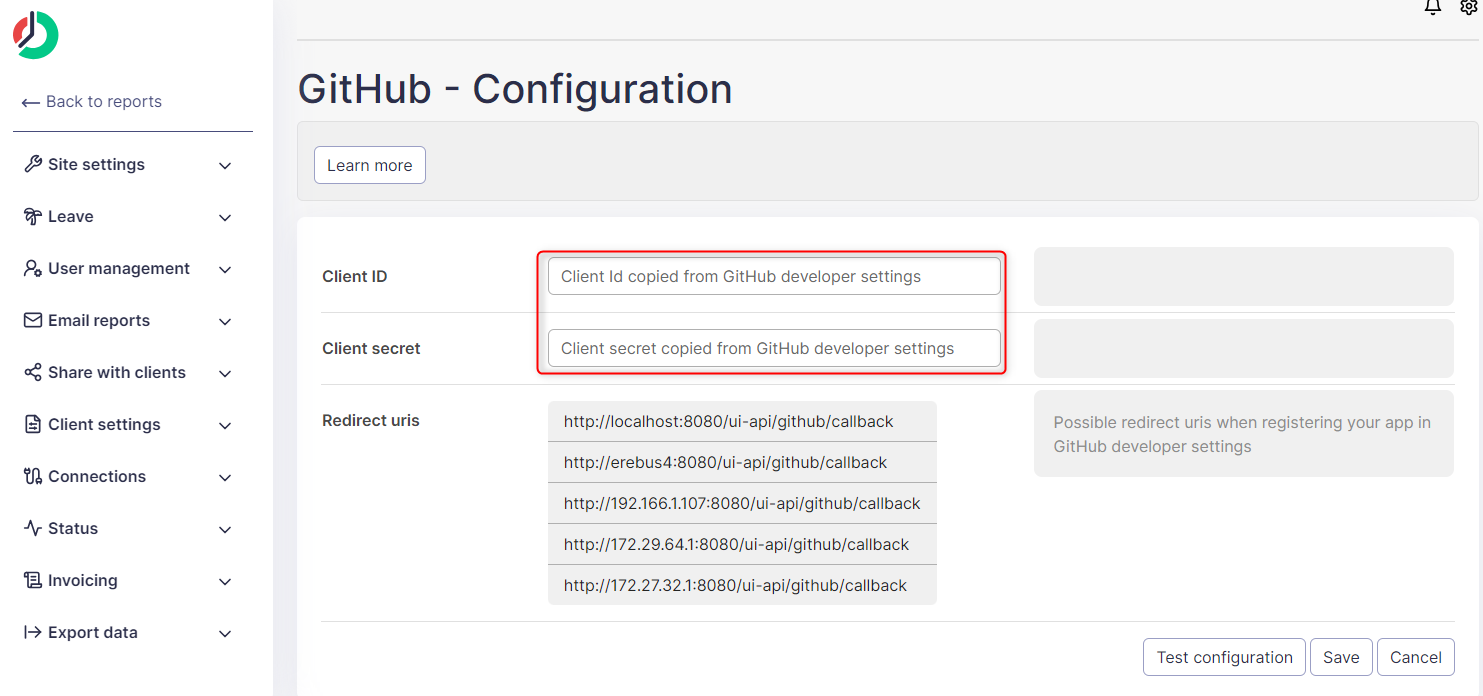Click the Invoicing receipt icon
Screen dimensions: 1483x696
tap(32, 580)
